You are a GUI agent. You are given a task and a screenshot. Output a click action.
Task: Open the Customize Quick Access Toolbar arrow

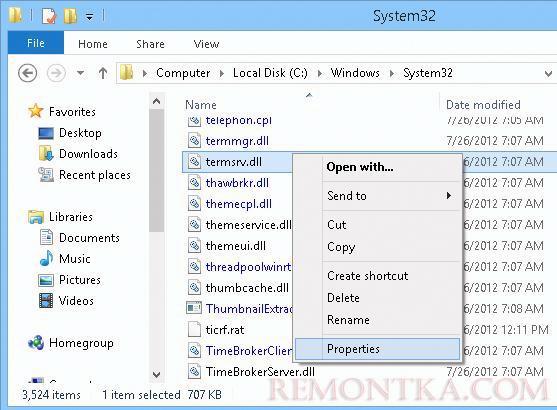[90, 17]
